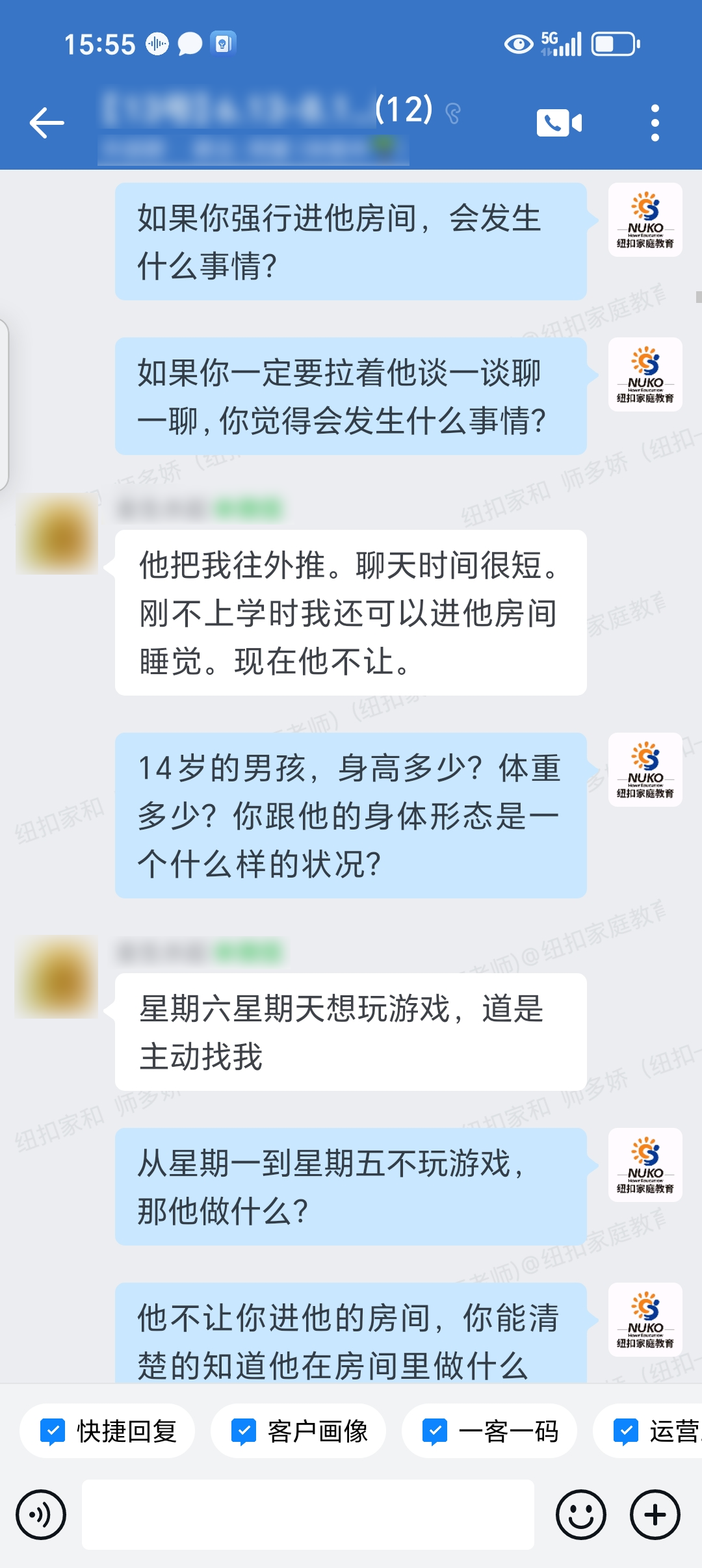The image size is (702, 1568).
Task: Toggle the 快捷回复 checkbox chip
Action: 107,1431
